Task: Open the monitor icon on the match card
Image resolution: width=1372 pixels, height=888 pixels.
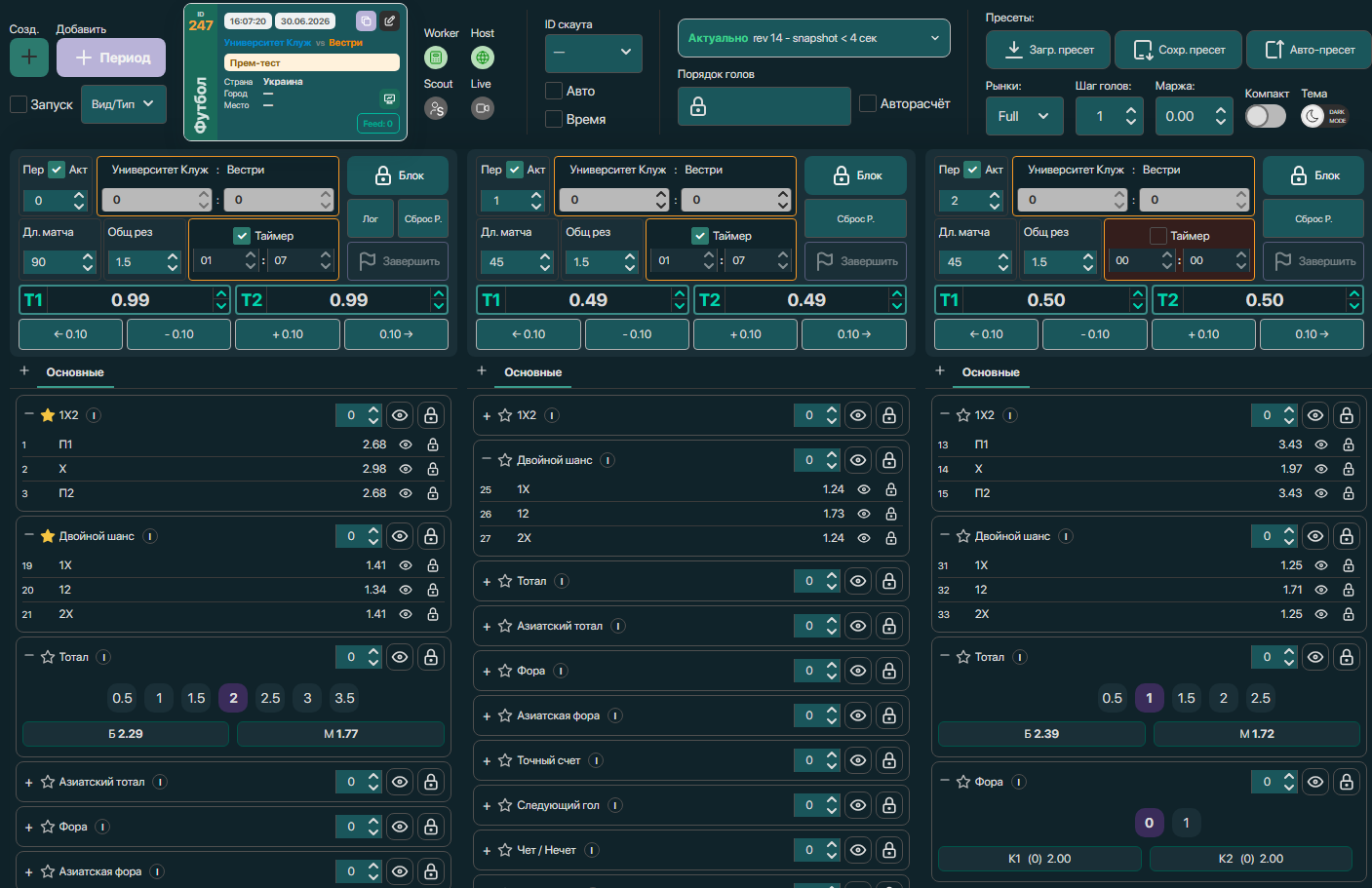Action: point(389,99)
